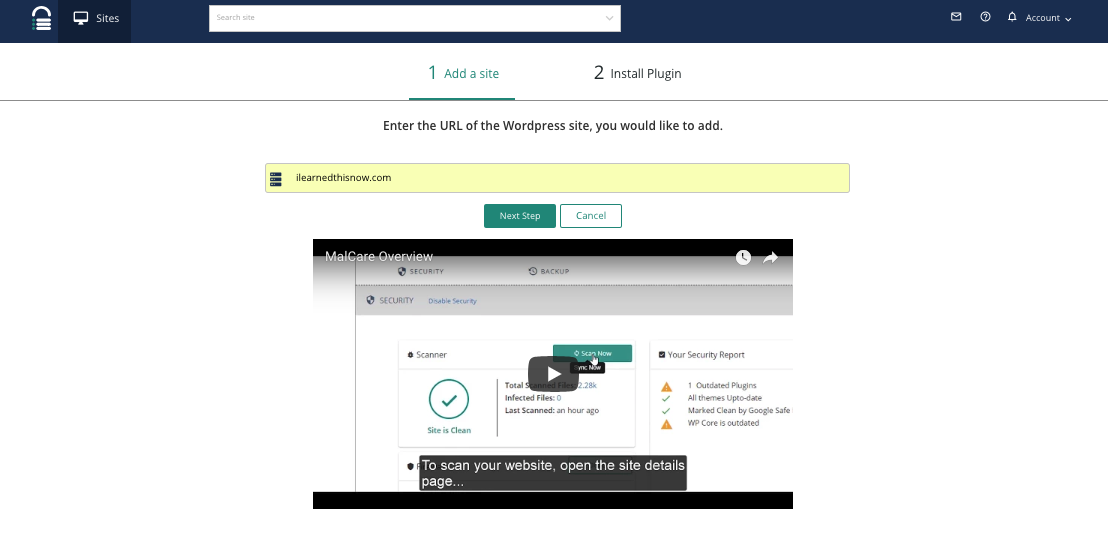Click the Scan Now button in video
This screenshot has height=554, width=1108.
(592, 353)
